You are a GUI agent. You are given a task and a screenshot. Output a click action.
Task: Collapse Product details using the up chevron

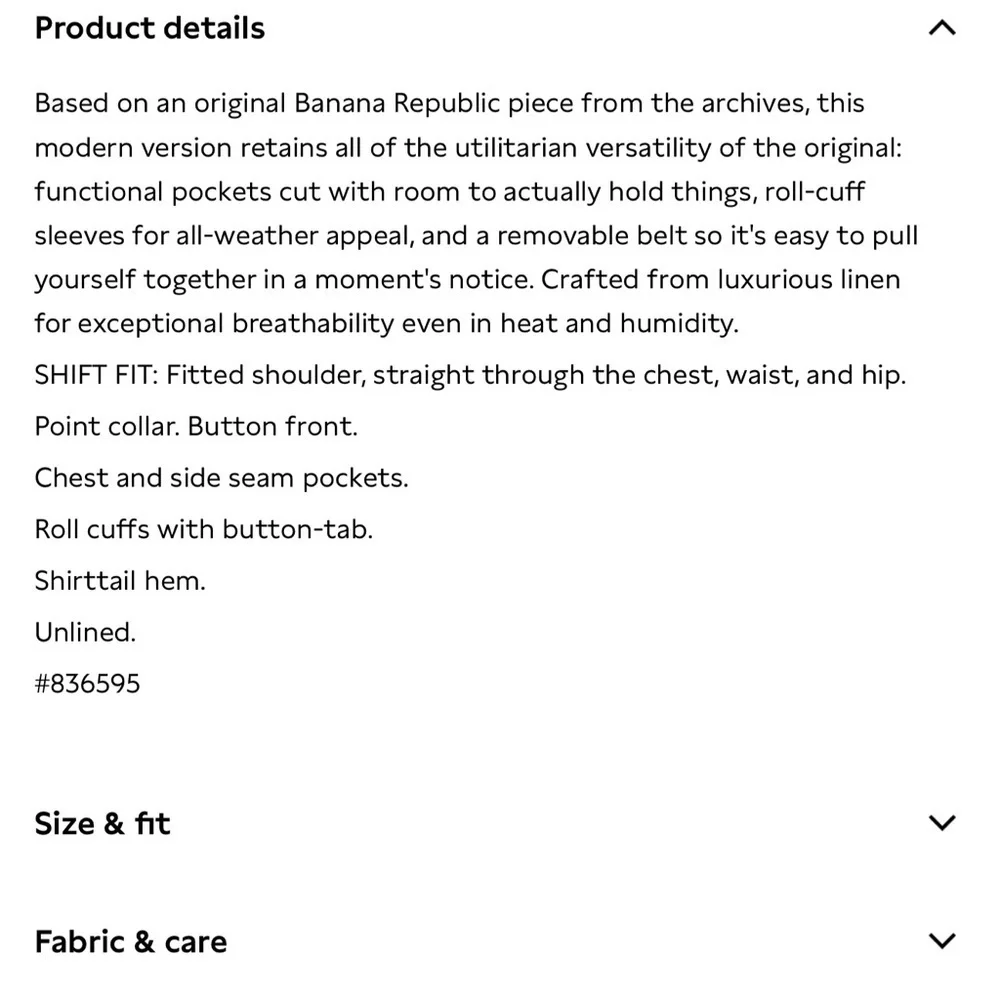[x=942, y=28]
